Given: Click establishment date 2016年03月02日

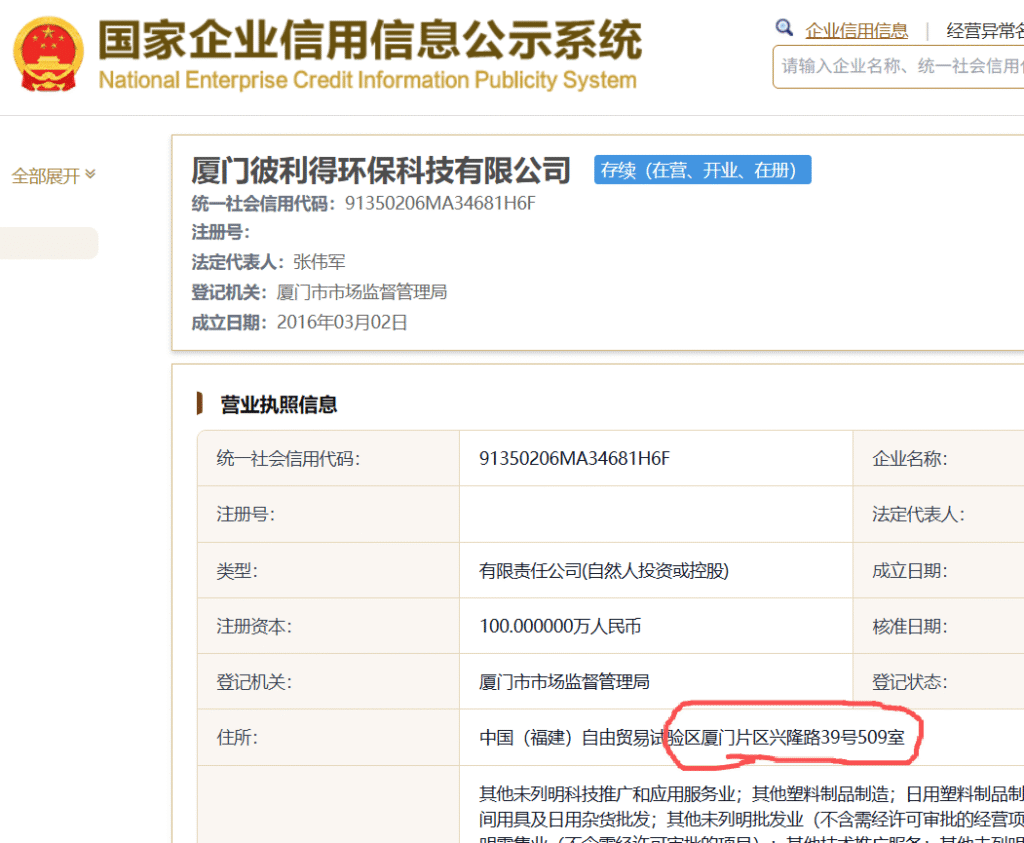Looking at the screenshot, I should 342,323.
